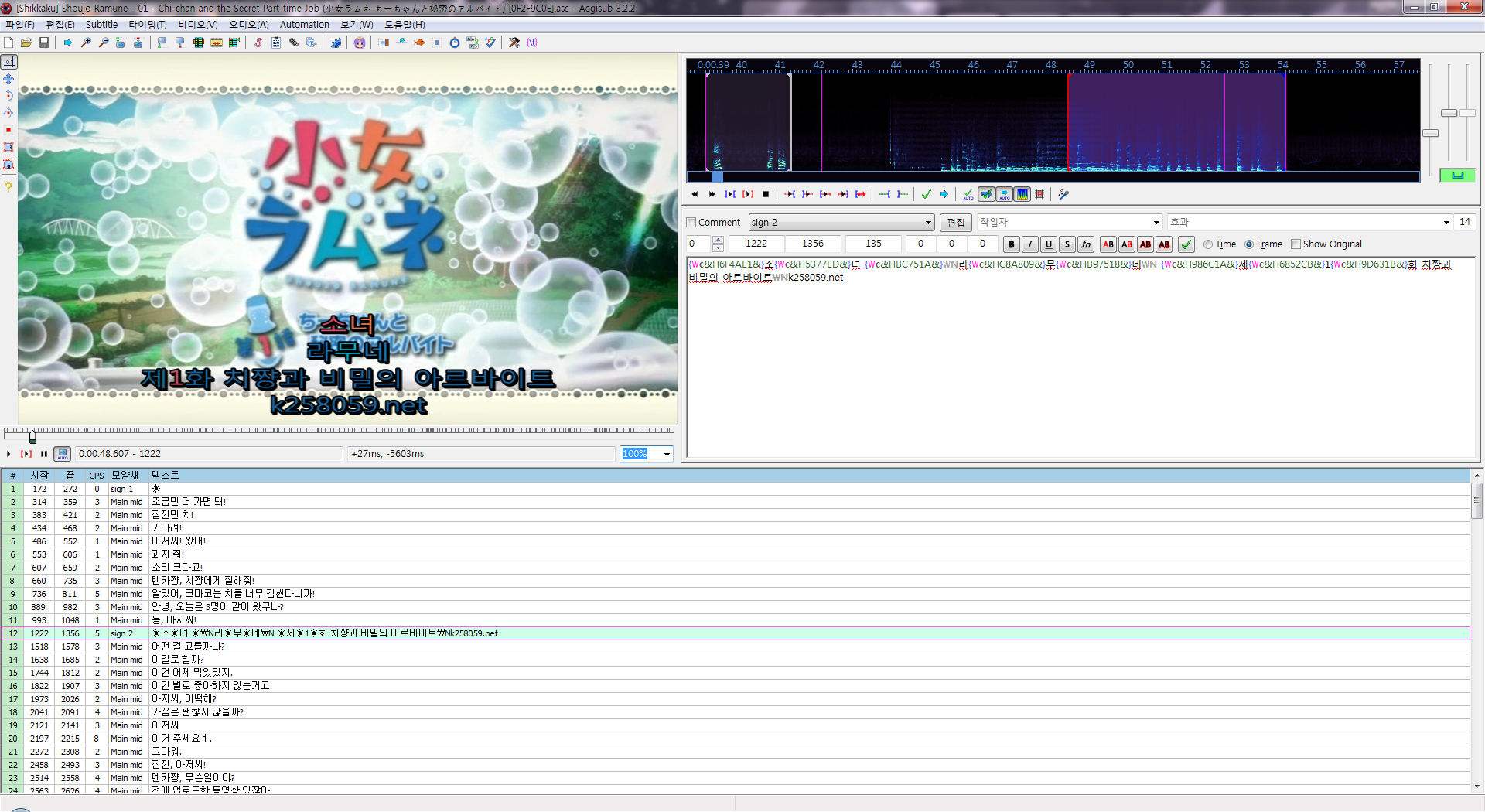Toggle video auto-scroll button below video
This screenshot has height=812, width=1485.
pyautogui.click(x=63, y=454)
